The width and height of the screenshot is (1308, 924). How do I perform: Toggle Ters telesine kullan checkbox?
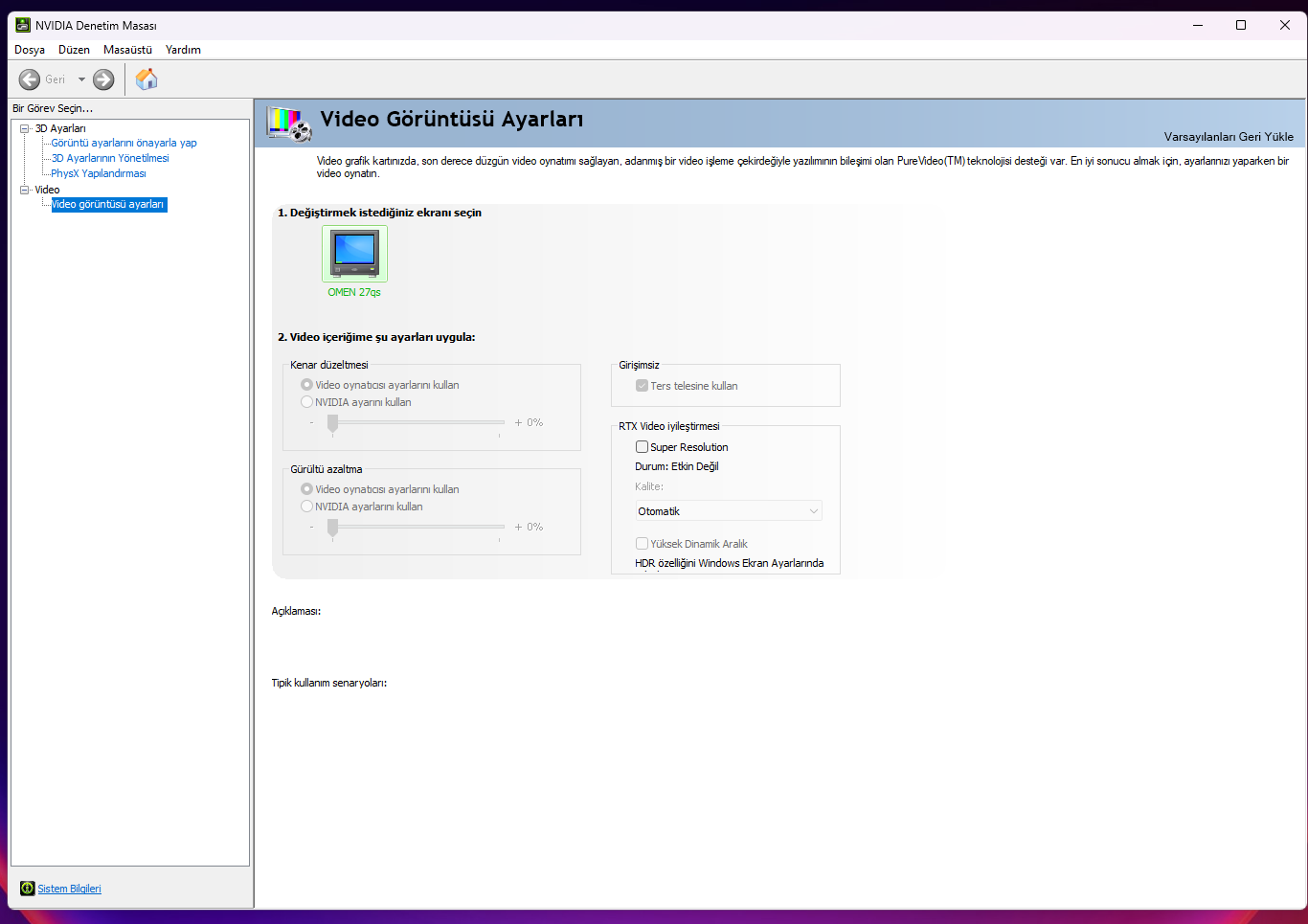click(x=642, y=386)
